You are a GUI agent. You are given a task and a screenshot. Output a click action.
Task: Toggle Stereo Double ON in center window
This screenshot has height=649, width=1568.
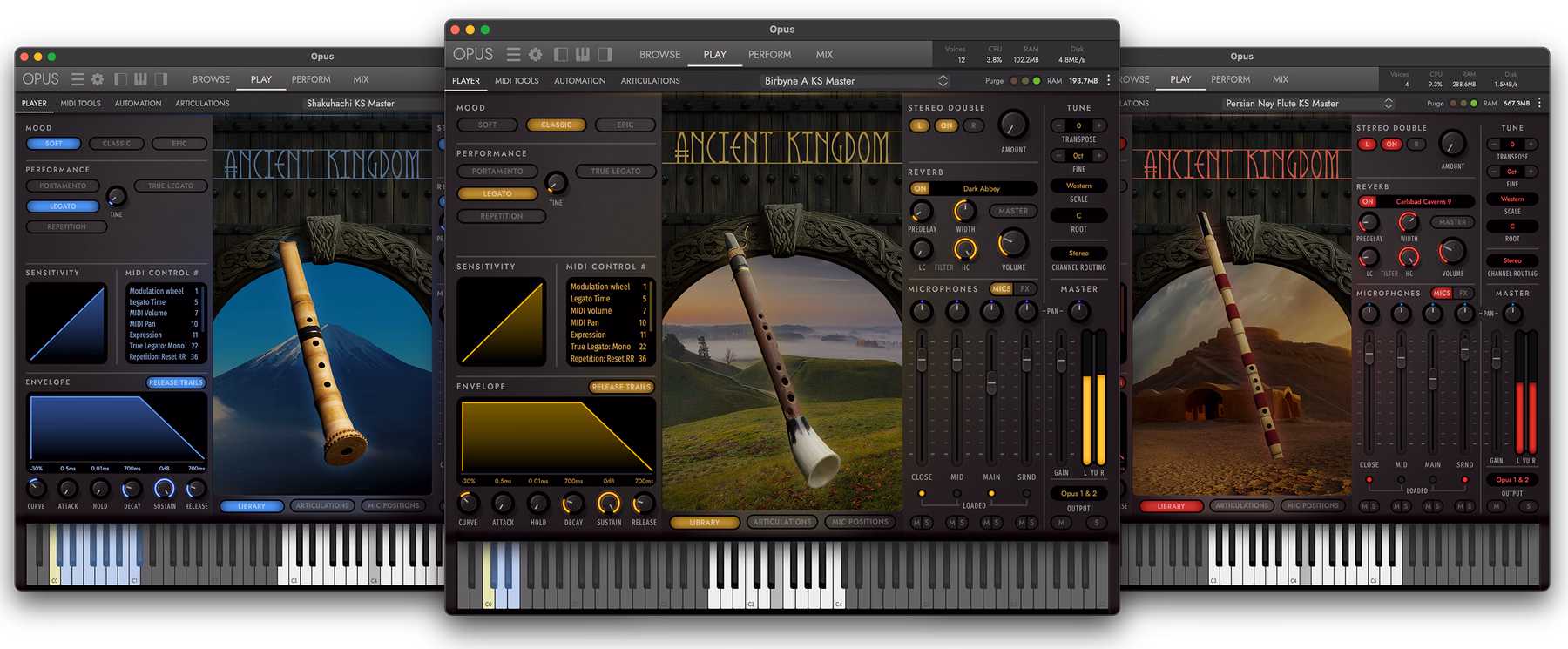pos(946,125)
